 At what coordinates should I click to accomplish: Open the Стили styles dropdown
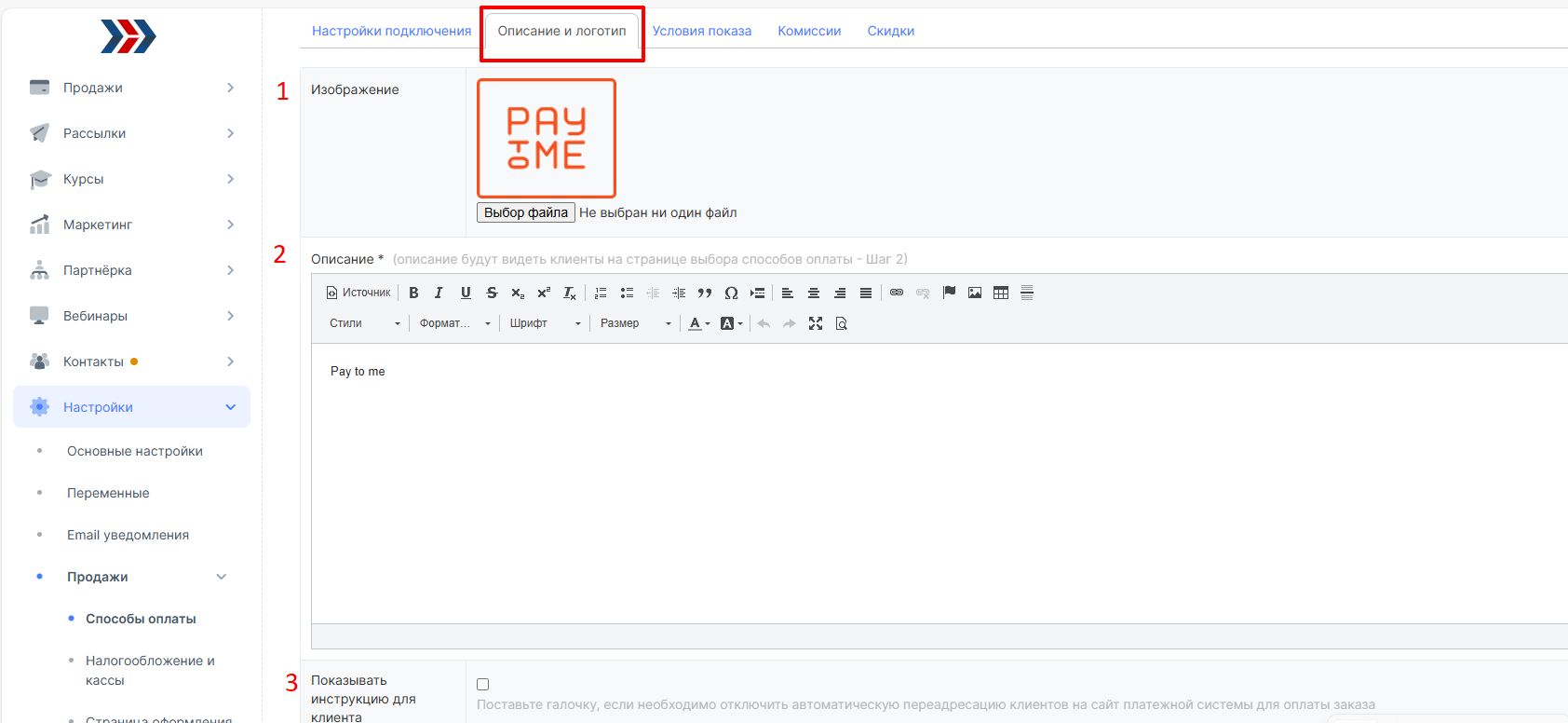tap(364, 323)
